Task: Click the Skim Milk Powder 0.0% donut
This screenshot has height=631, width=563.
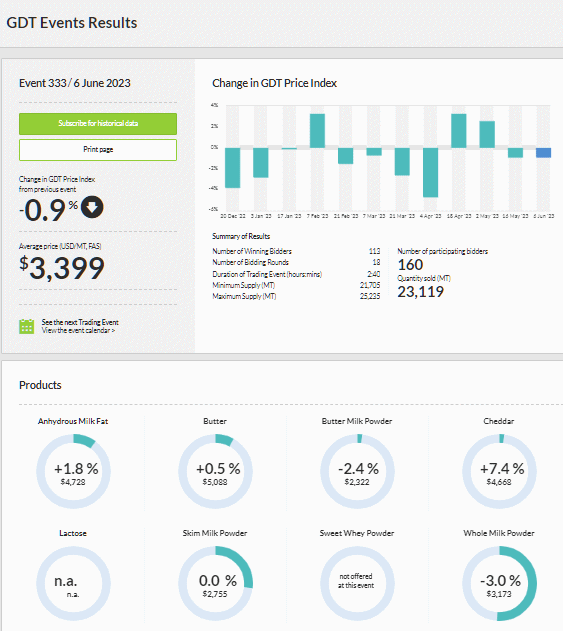Action: pos(215,583)
